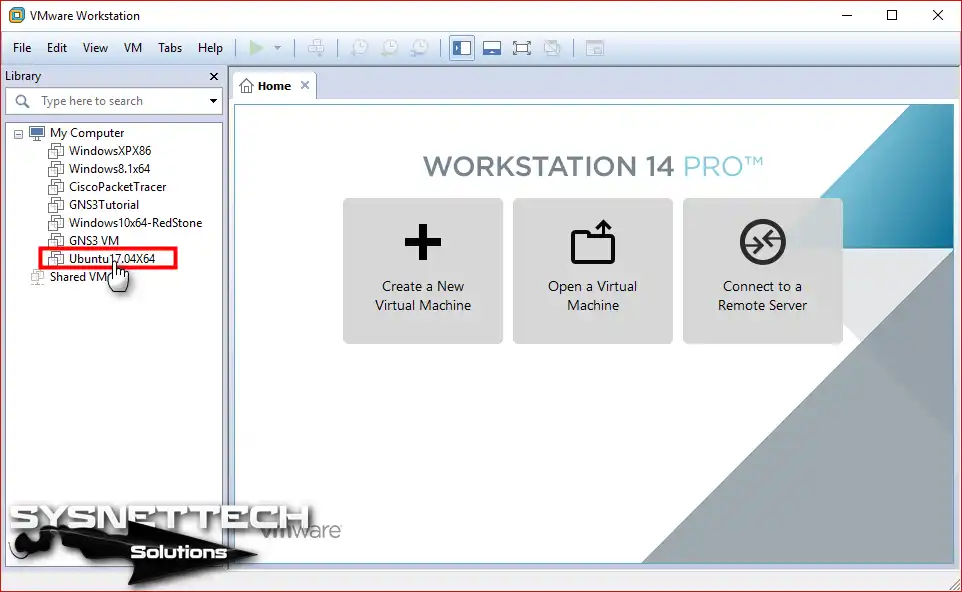The image size is (962, 592).
Task: Open the Help menu
Action: (210, 48)
